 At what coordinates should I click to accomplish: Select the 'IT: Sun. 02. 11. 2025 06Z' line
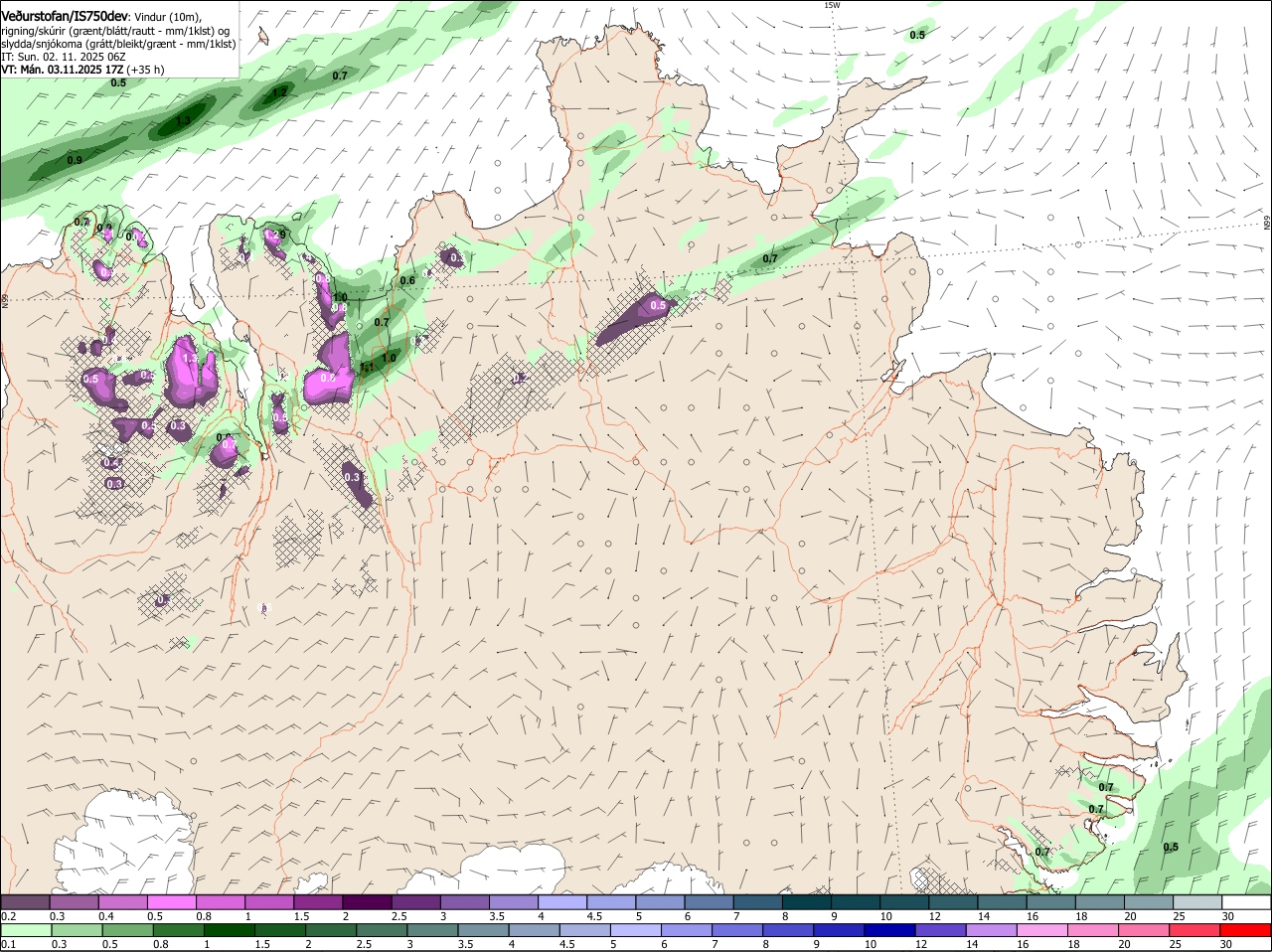click(x=63, y=57)
